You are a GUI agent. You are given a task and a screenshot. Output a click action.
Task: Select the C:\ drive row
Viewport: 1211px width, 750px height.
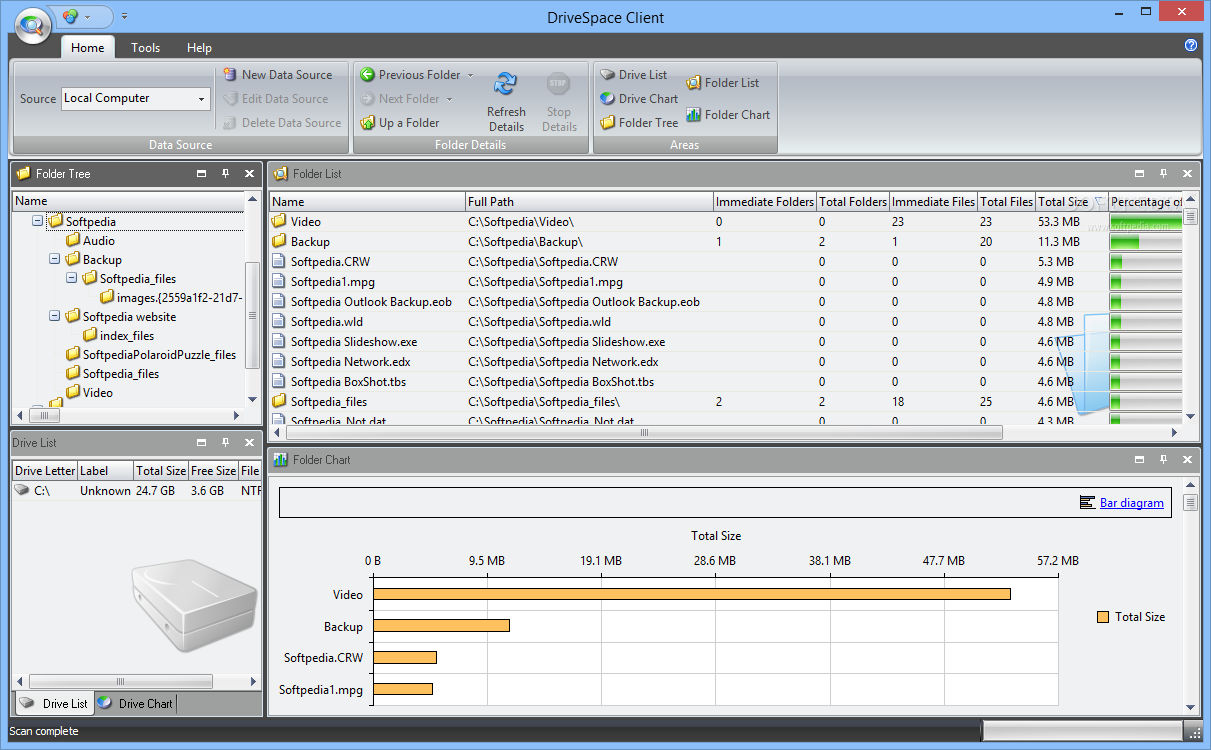[42, 491]
